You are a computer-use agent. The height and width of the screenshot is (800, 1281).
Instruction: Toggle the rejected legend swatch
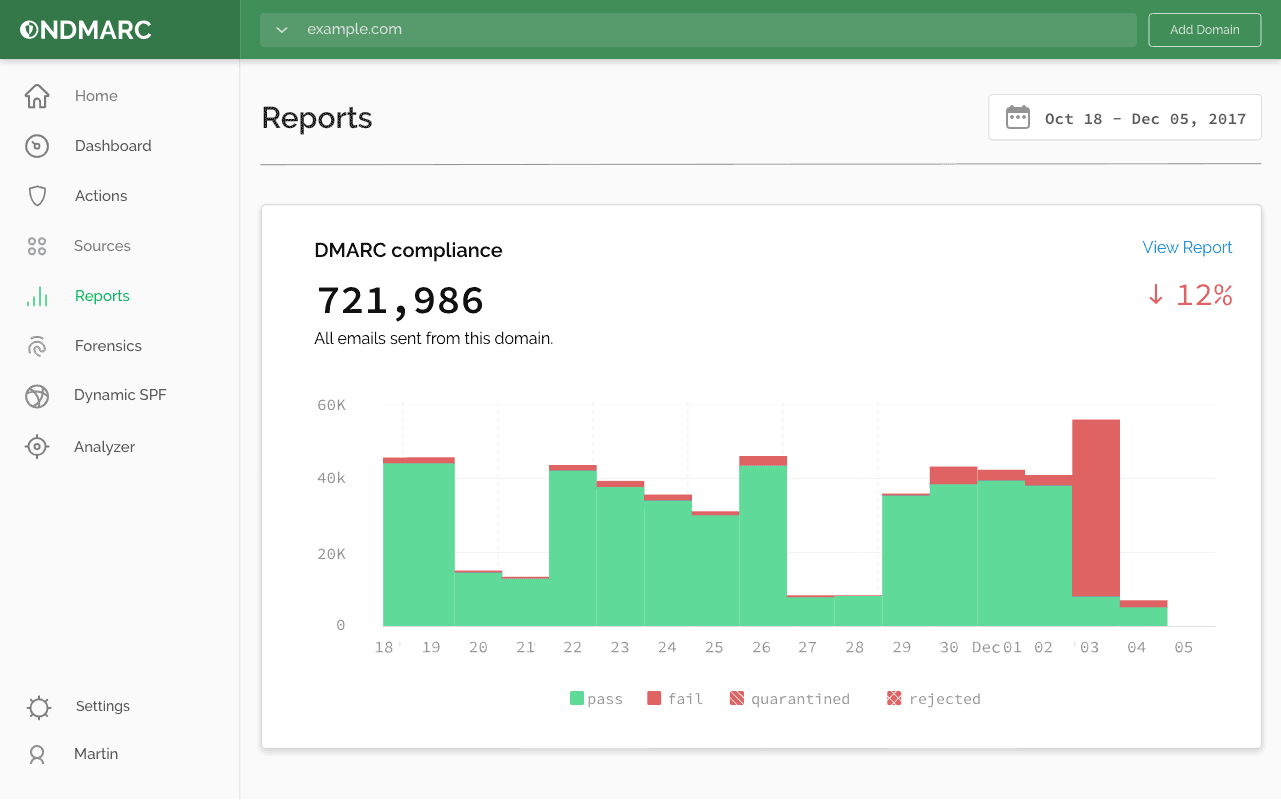894,699
